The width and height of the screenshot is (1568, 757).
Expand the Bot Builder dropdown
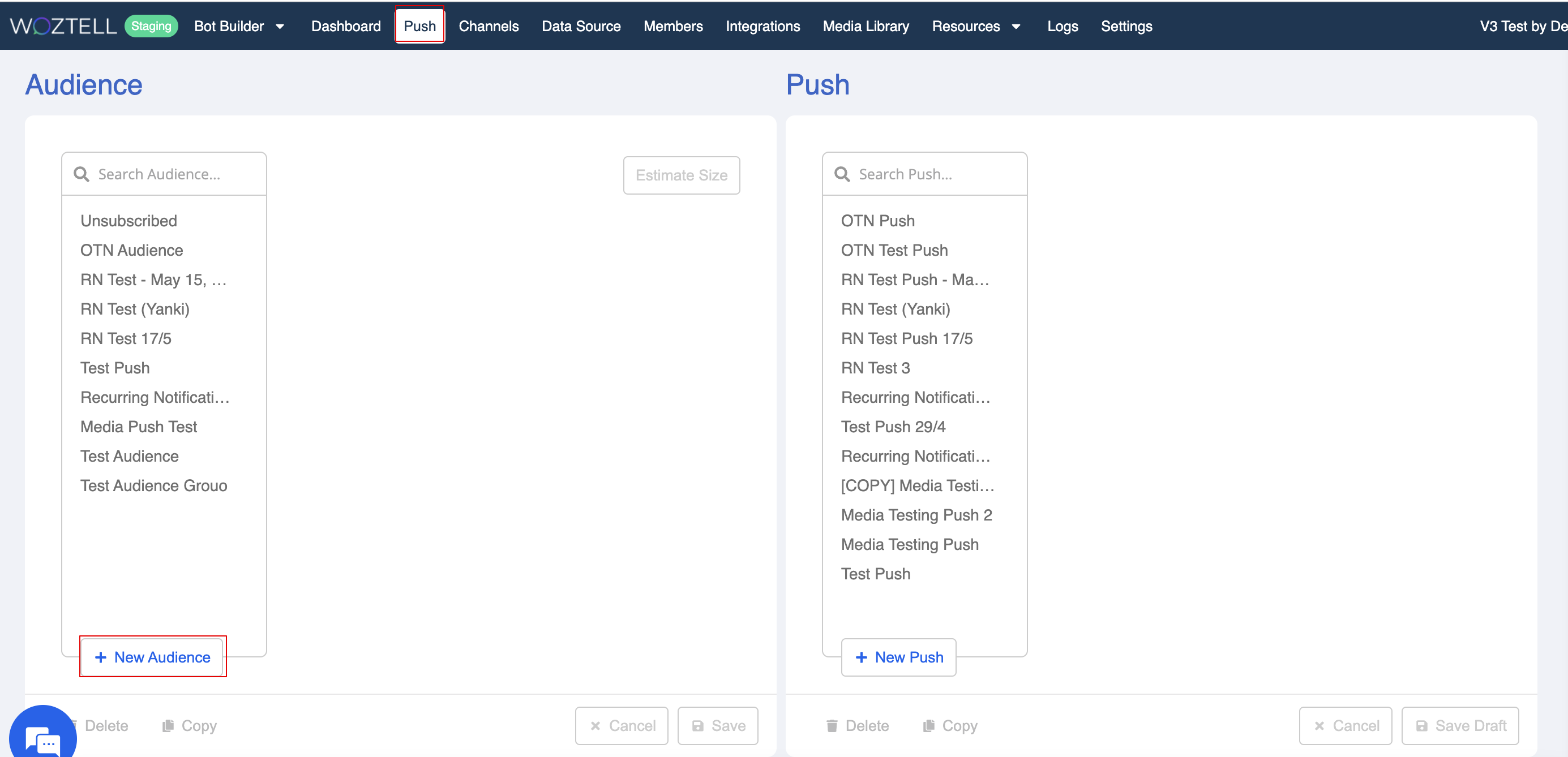[239, 26]
